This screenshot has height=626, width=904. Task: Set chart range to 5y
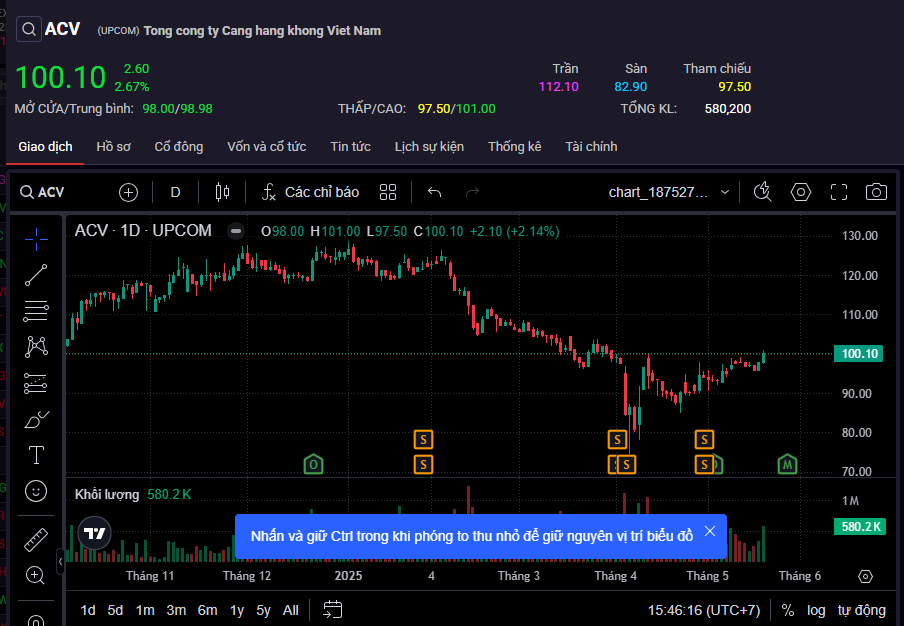pyautogui.click(x=263, y=610)
